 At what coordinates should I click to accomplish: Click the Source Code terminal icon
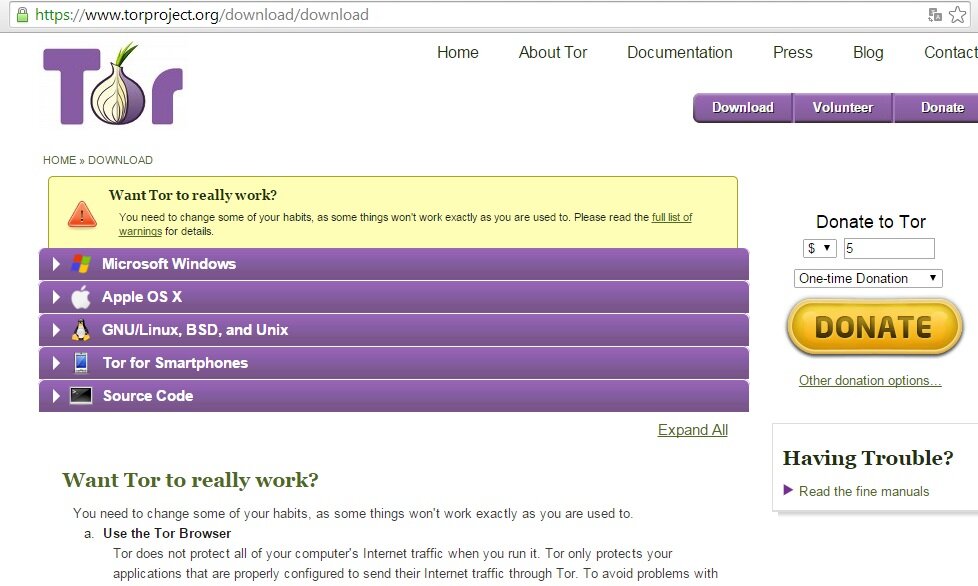(81, 395)
